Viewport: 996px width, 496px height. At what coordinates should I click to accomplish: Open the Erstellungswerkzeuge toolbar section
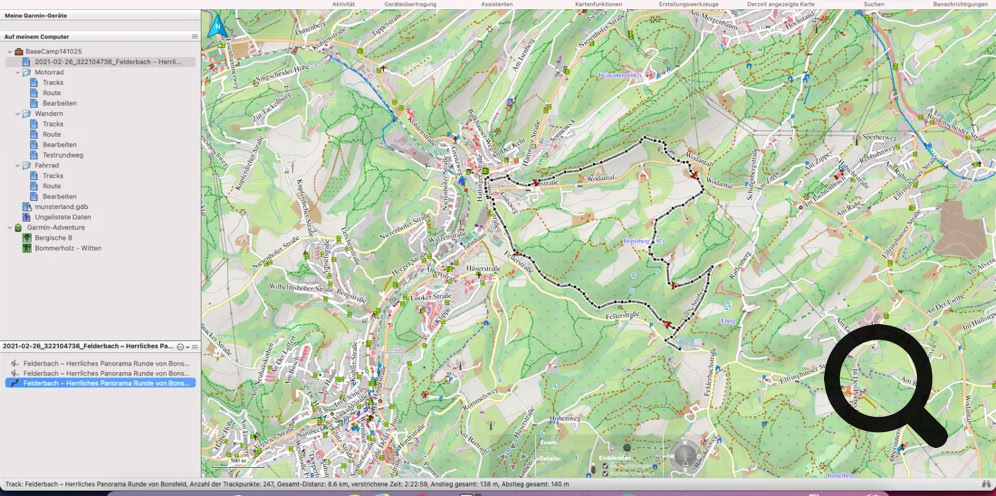tap(688, 4)
